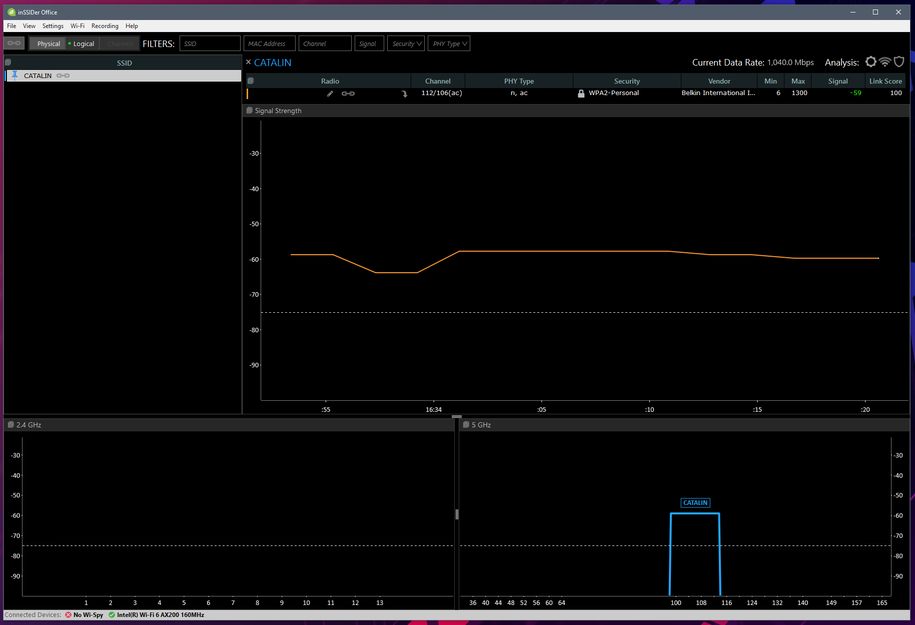915x625 pixels.
Task: Open the Help menu
Action: tap(131, 26)
